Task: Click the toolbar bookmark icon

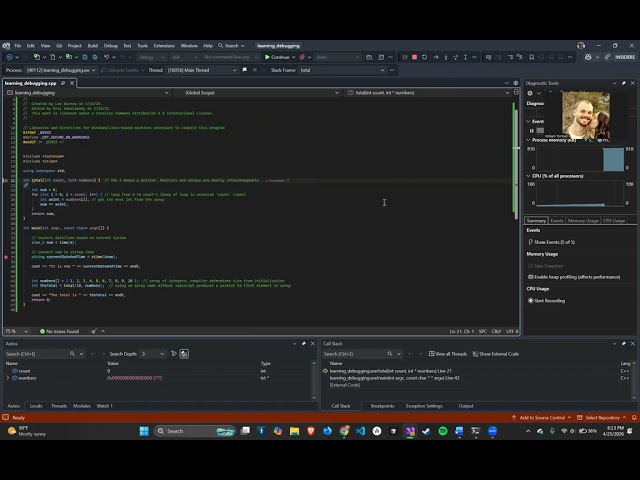Action: (531, 57)
